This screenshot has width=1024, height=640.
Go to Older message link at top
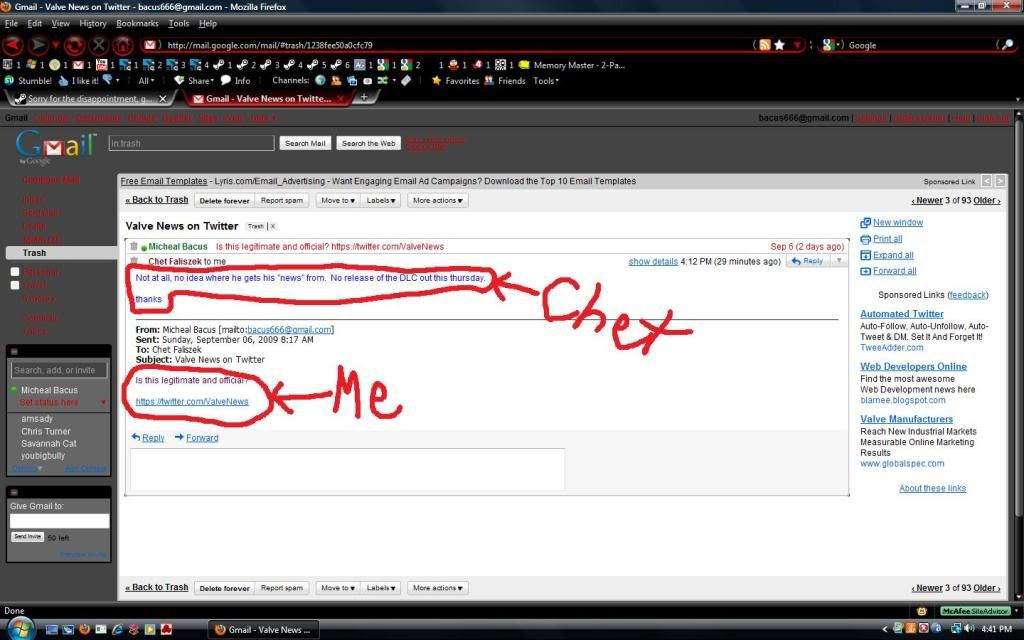click(x=986, y=200)
